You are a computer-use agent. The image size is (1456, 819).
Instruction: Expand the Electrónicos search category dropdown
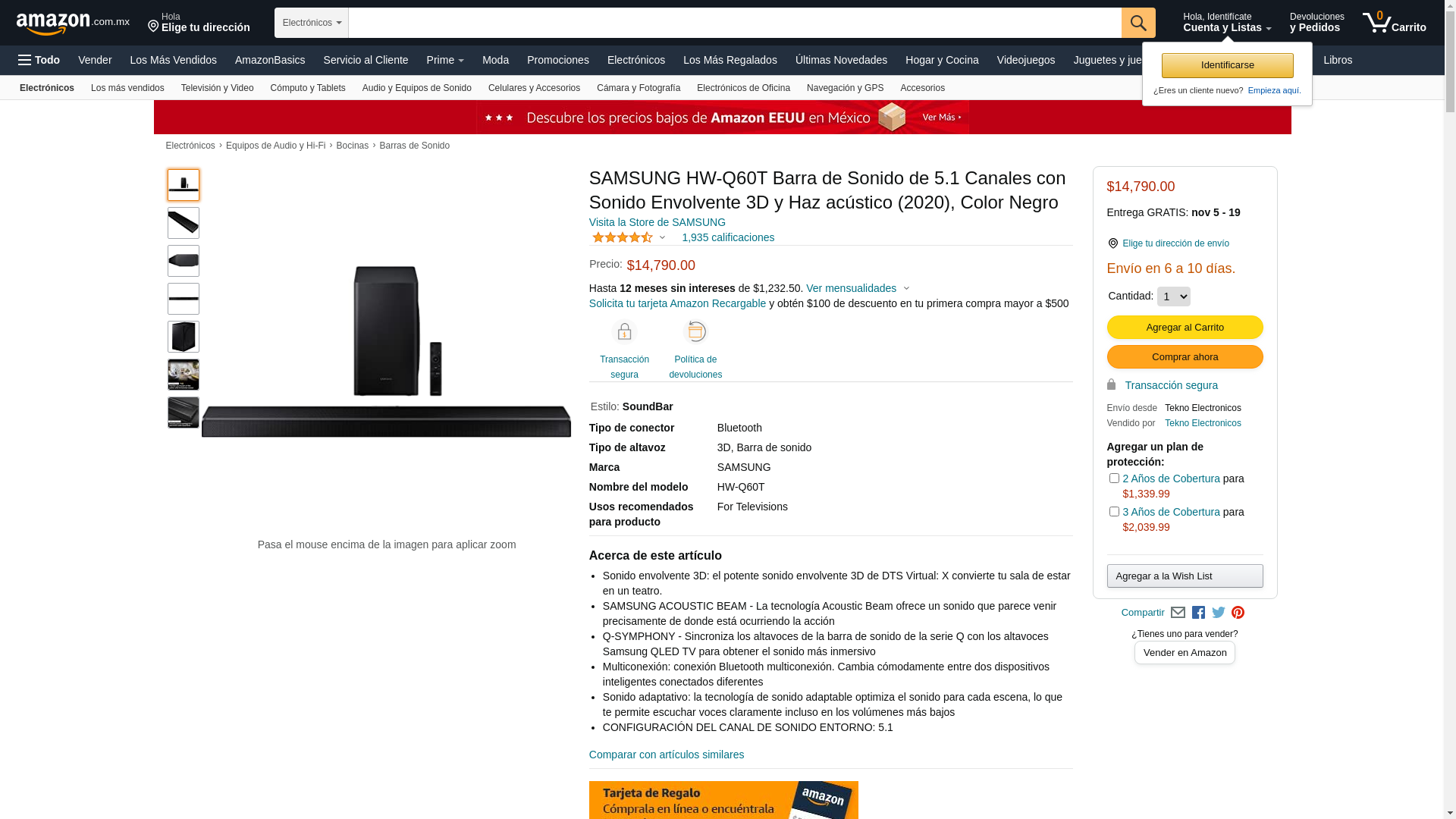(312, 23)
